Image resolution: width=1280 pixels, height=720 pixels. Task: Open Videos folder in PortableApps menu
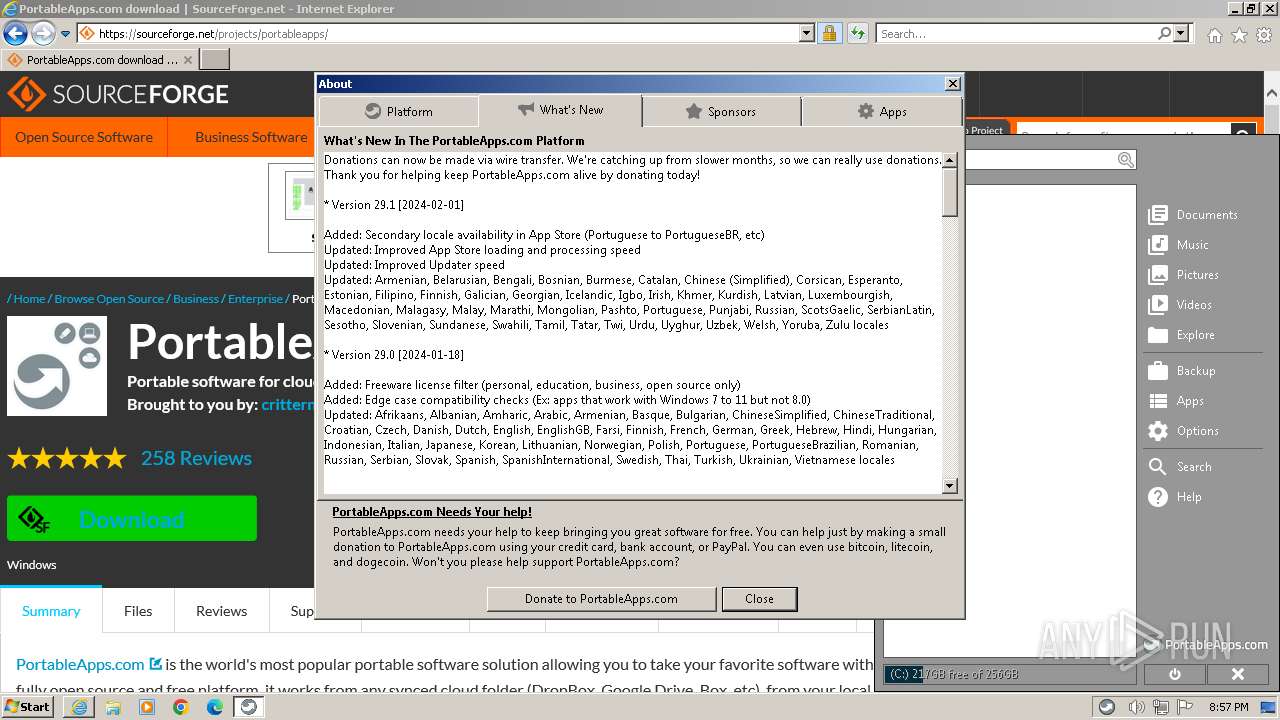click(x=1181, y=305)
